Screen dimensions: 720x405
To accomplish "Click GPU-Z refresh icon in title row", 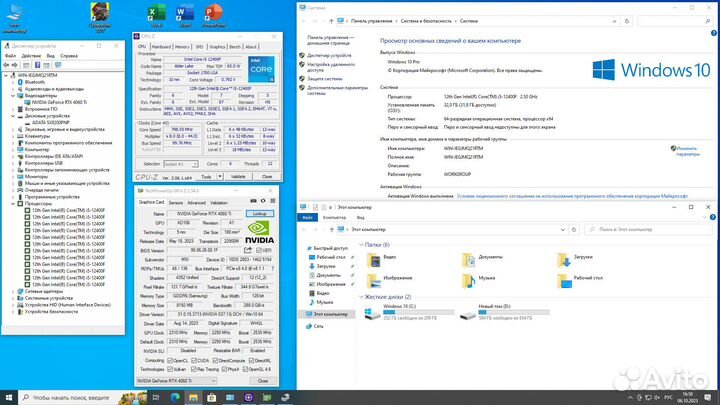I will pos(263,201).
